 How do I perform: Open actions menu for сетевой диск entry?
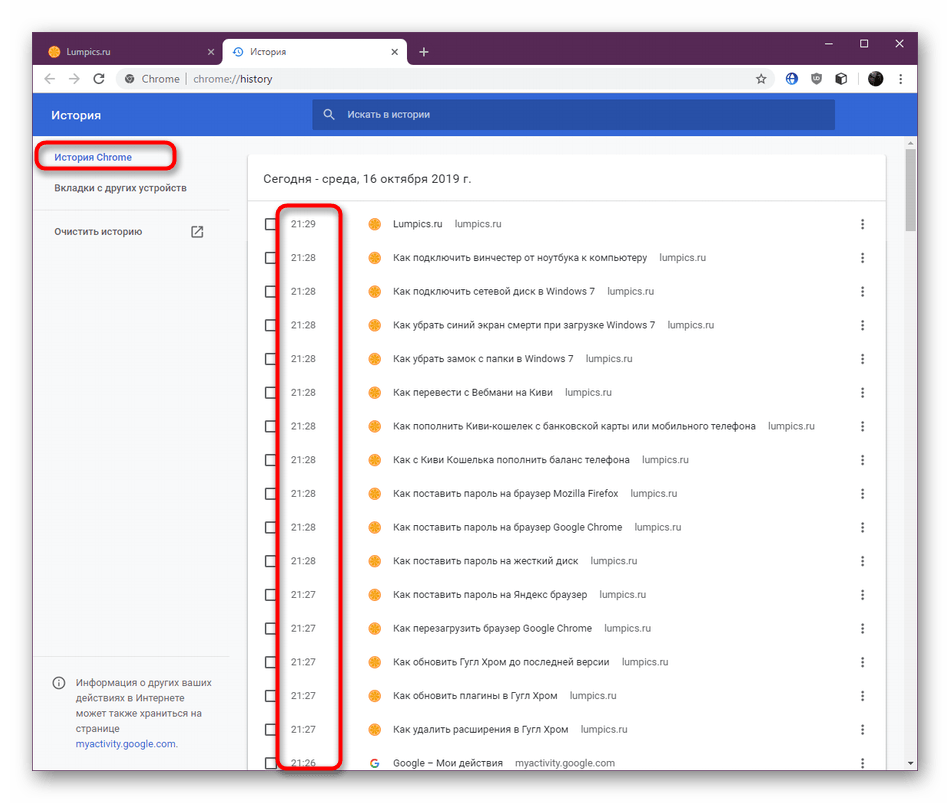862,292
